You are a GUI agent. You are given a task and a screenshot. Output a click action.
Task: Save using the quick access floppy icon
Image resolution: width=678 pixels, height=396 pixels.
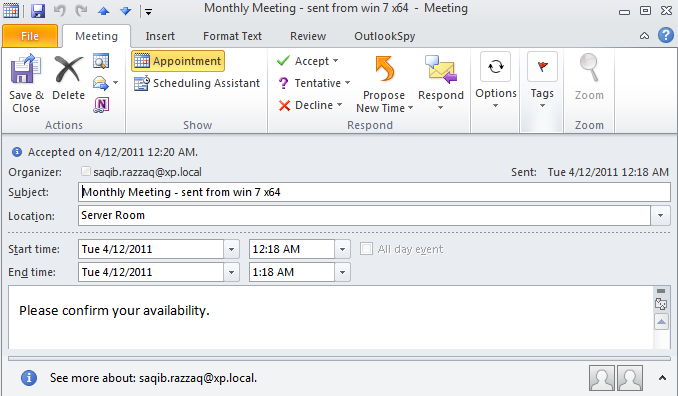(38, 11)
